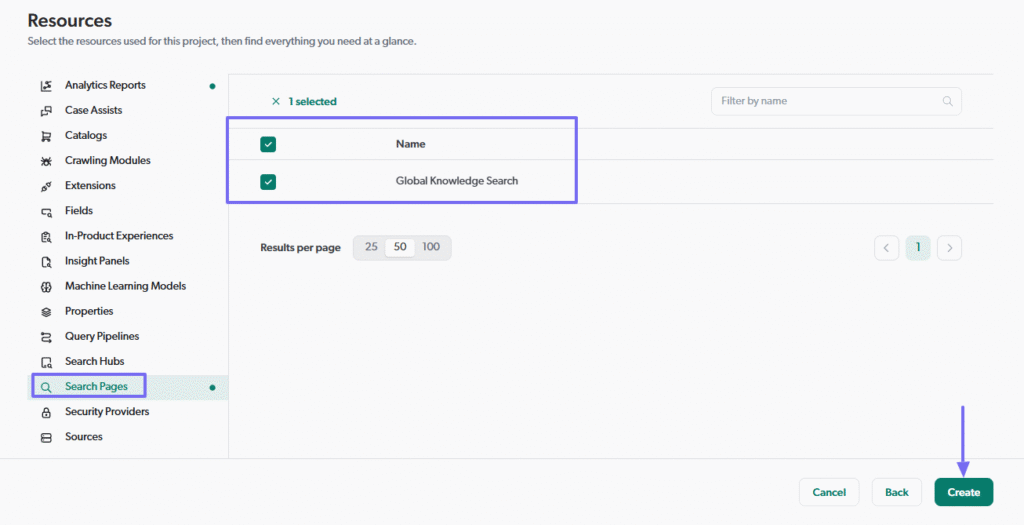Click the Crawling Modules bug icon
This screenshot has width=1024, height=525.
click(46, 161)
